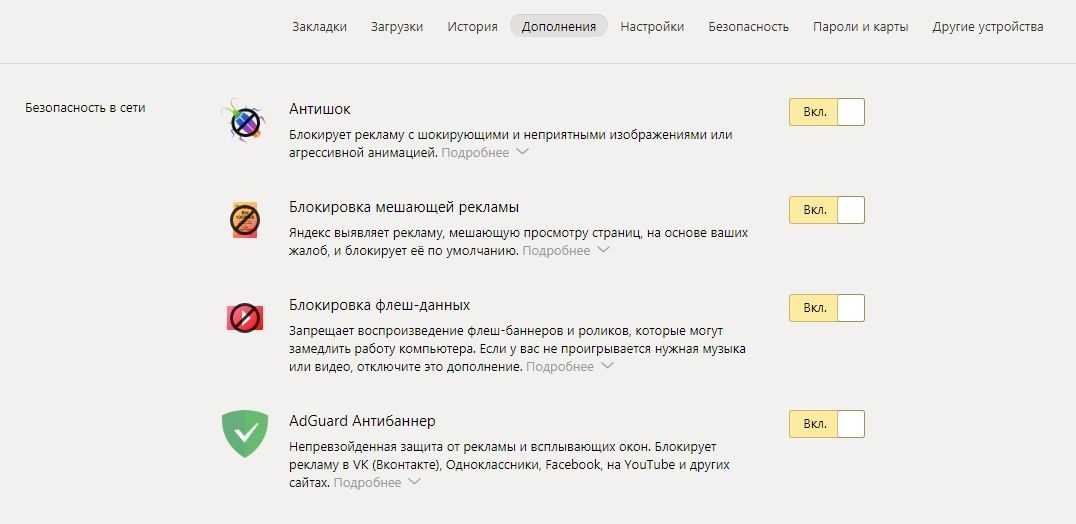Switch off AdGuard Антибаннер toggle
Image resolution: width=1076 pixels, height=524 pixels.
[826, 424]
